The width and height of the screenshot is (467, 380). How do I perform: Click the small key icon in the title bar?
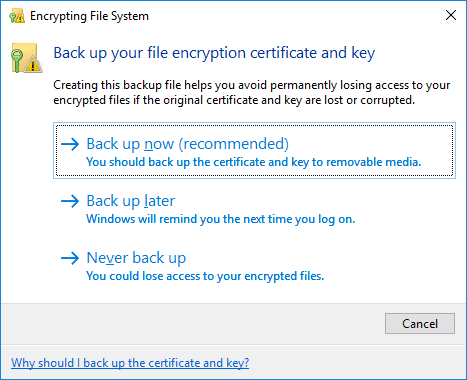[17, 16]
